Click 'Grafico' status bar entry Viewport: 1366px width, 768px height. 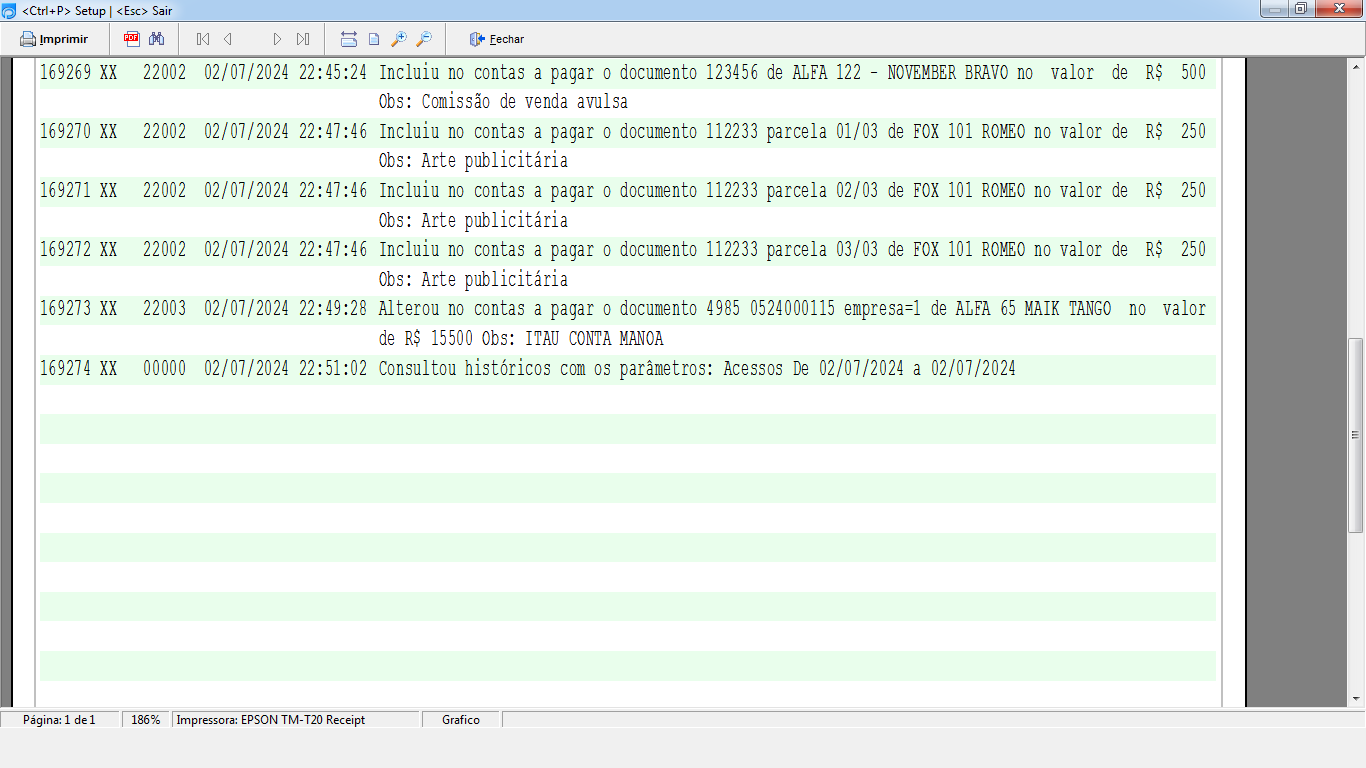[461, 720]
